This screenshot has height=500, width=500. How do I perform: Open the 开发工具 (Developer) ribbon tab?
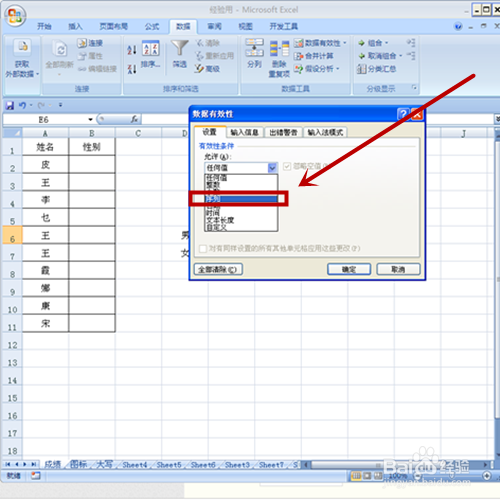(x=284, y=26)
